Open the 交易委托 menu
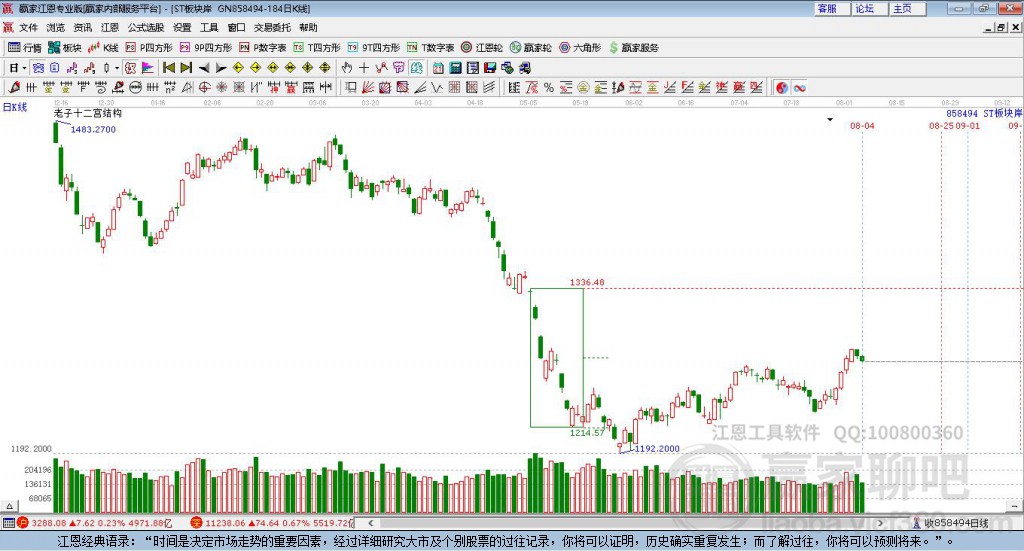The width and height of the screenshot is (1024, 551). pos(272,27)
